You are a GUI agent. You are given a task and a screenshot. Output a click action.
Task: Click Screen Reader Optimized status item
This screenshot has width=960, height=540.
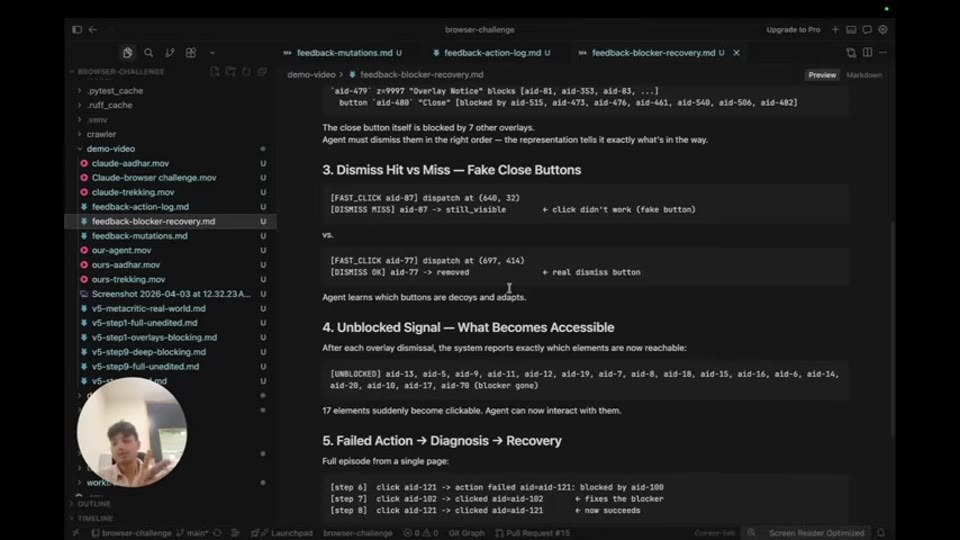816,533
